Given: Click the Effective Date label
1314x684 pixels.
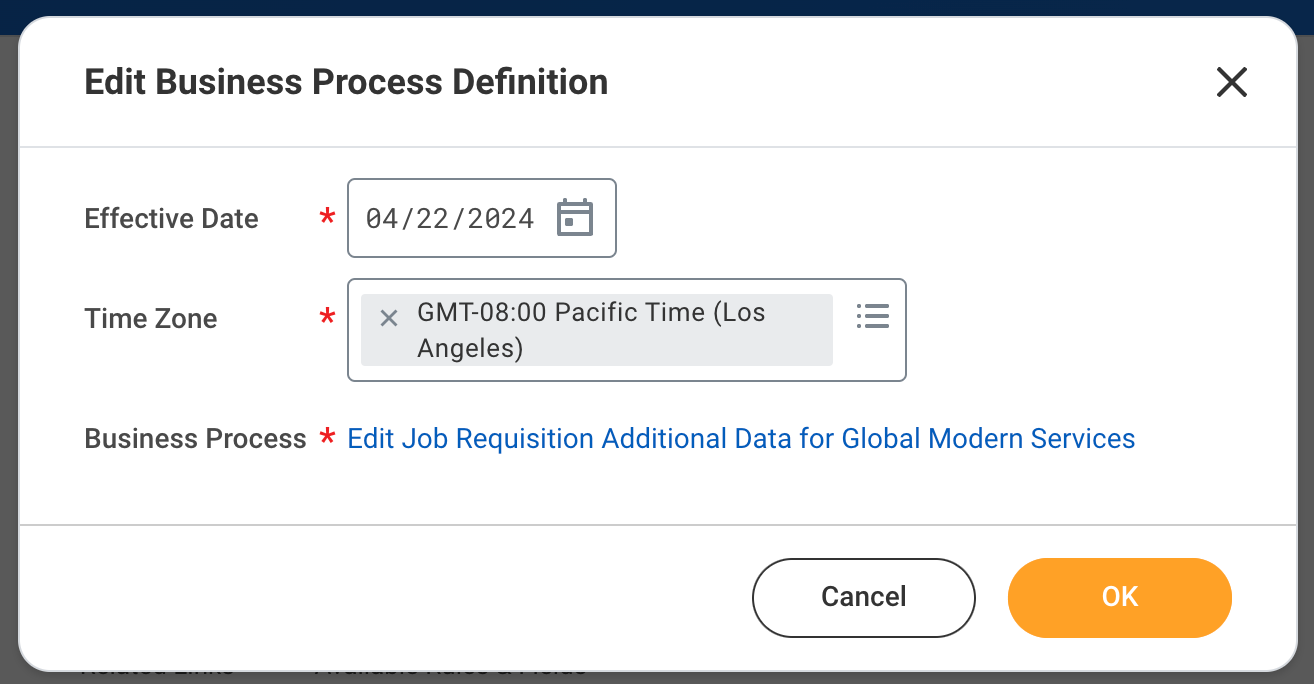Looking at the screenshot, I should coord(171,219).
